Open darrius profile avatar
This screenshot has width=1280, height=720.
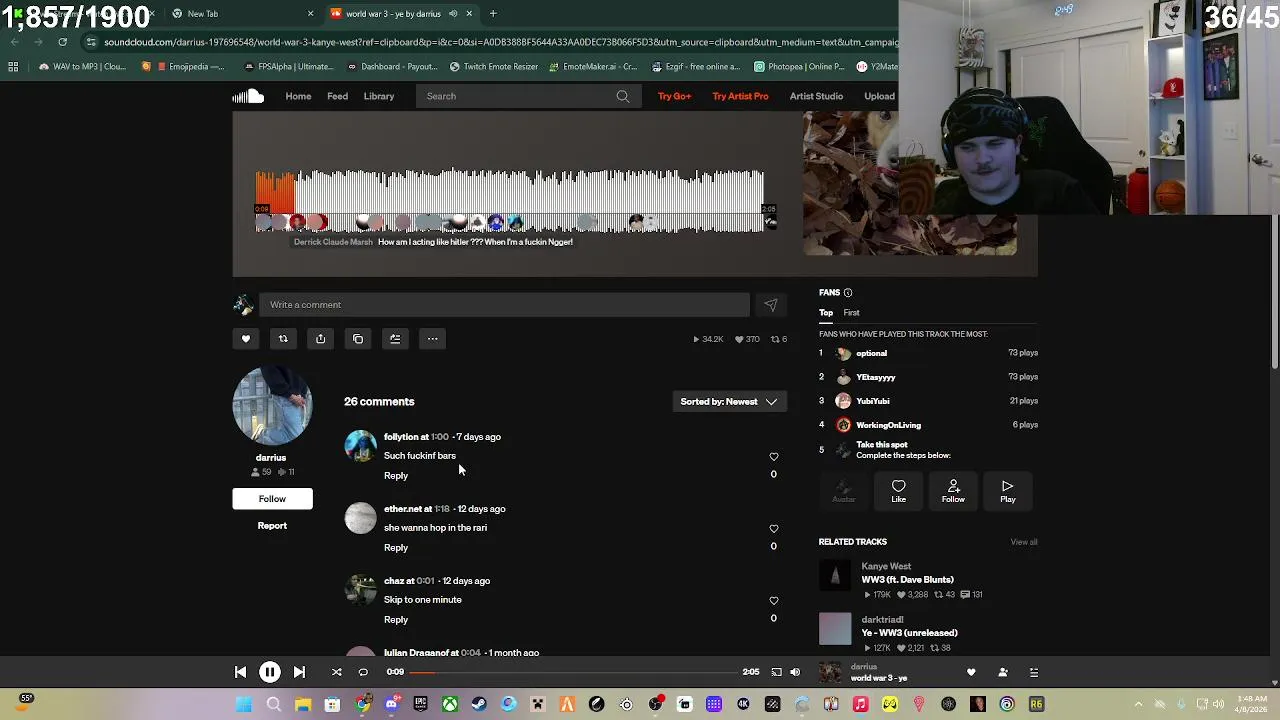[x=272, y=406]
